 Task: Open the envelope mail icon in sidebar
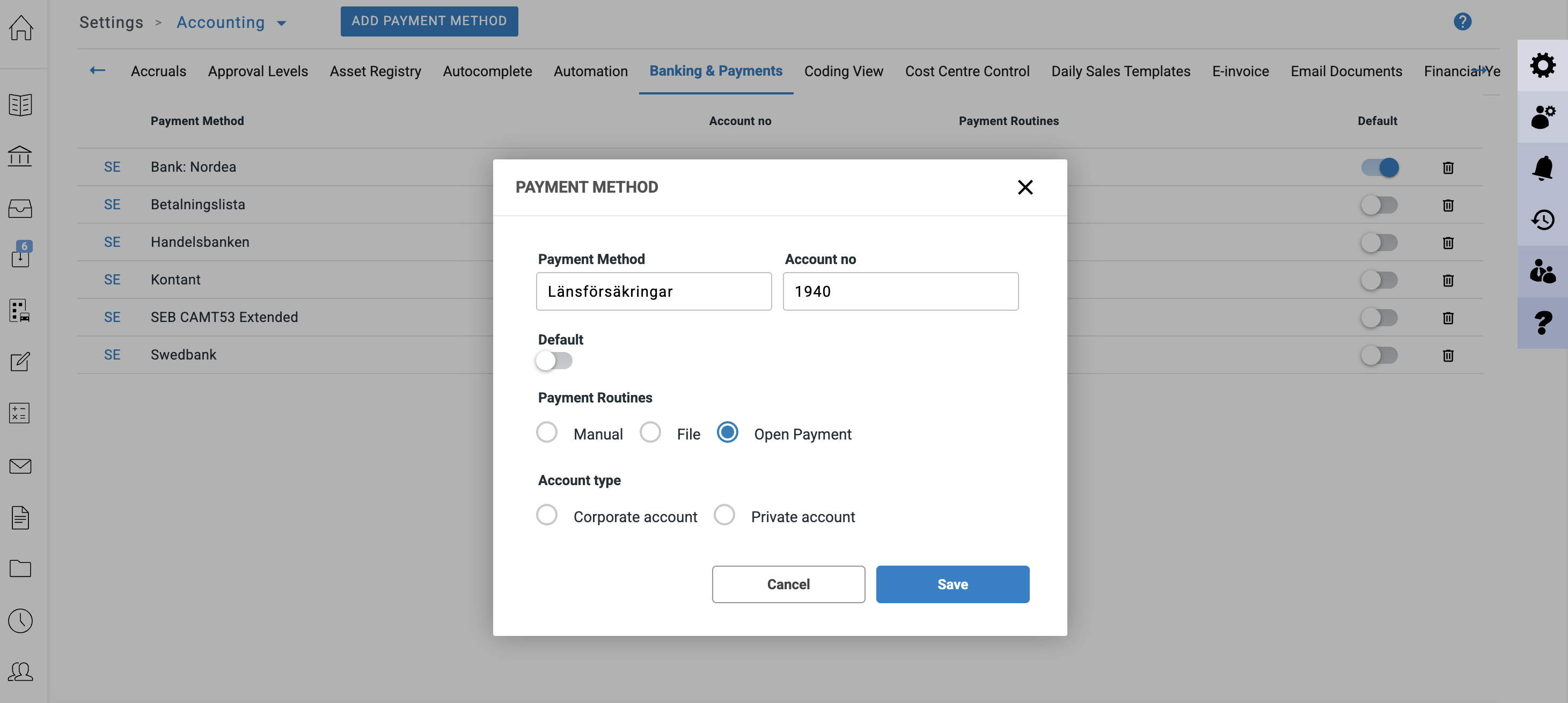click(x=20, y=466)
